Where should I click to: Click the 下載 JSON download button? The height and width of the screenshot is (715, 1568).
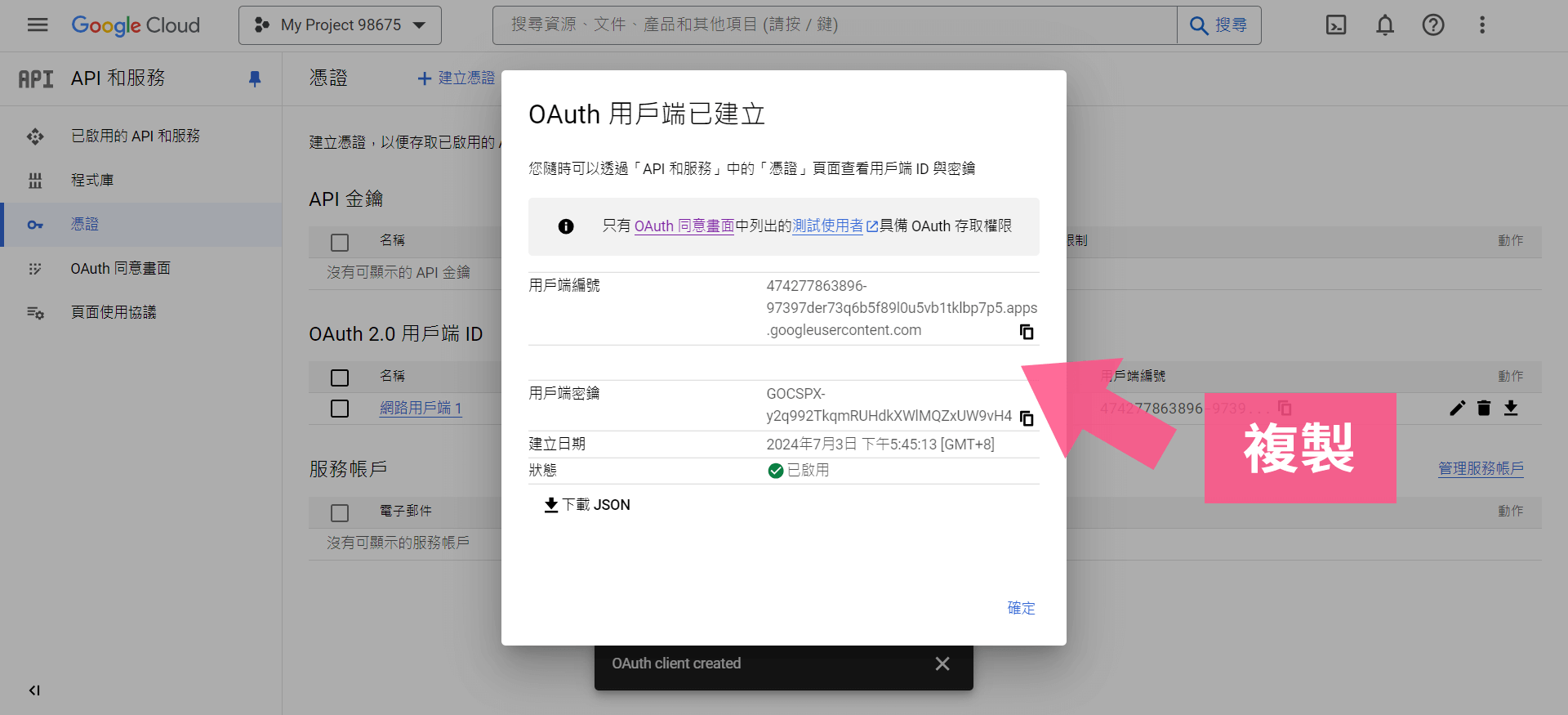pos(587,505)
